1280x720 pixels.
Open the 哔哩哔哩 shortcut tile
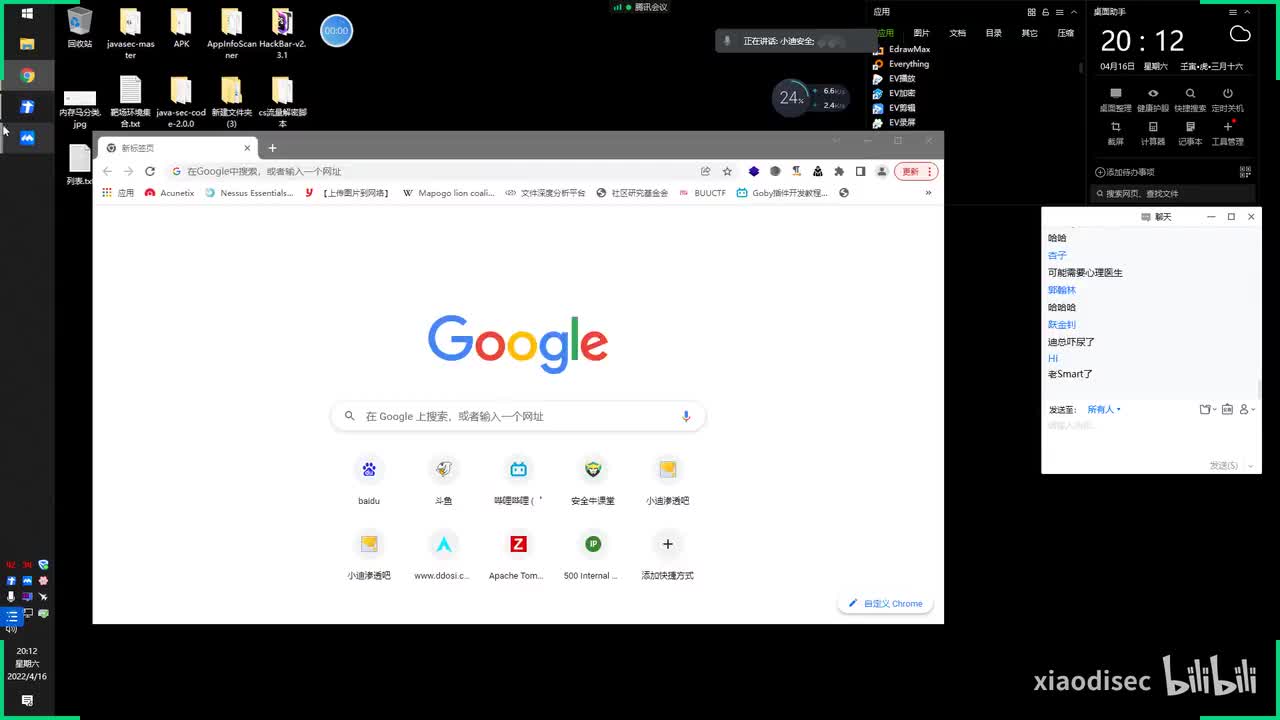(518, 478)
